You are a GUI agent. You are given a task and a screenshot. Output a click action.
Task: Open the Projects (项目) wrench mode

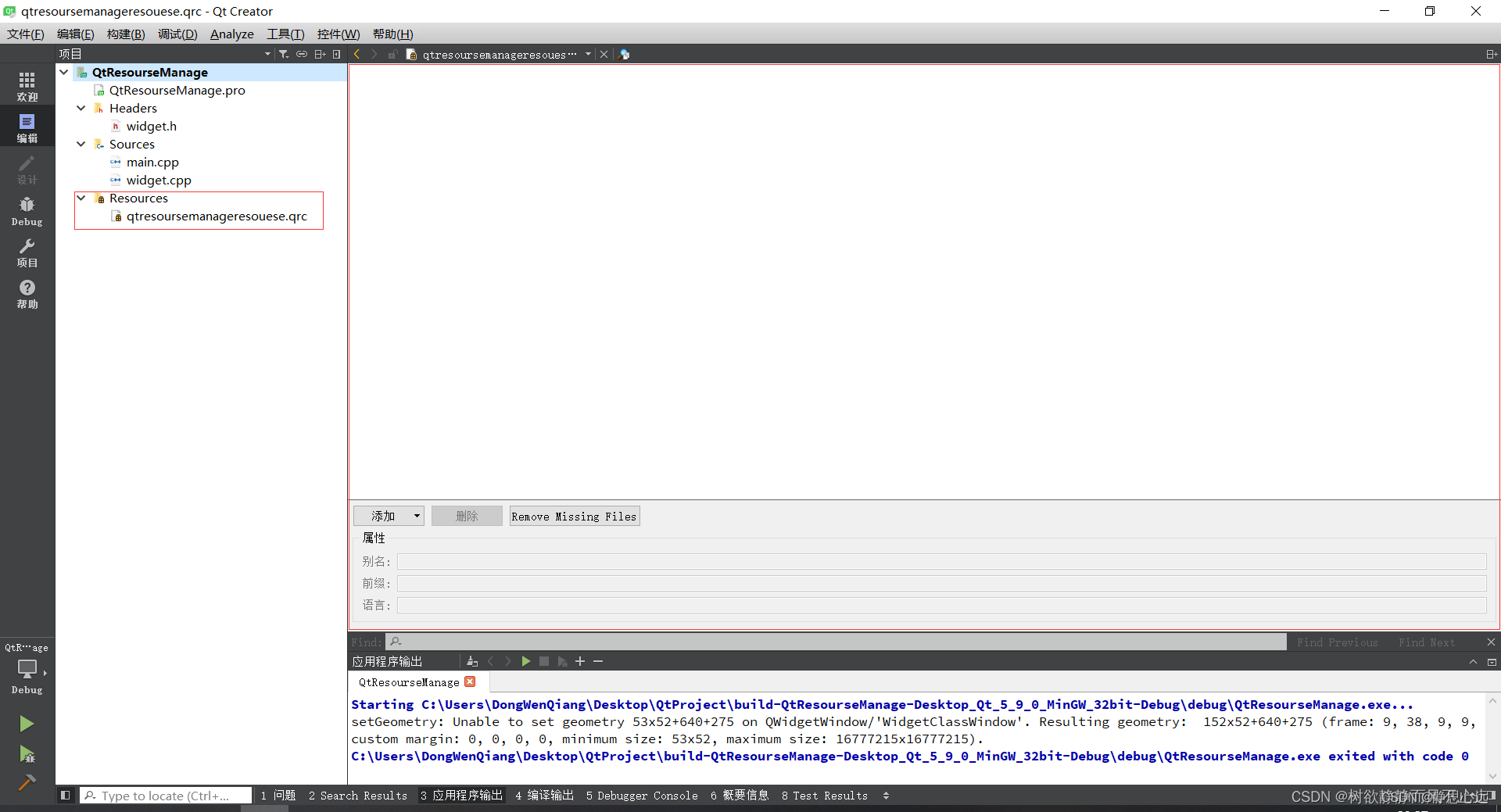click(x=27, y=252)
